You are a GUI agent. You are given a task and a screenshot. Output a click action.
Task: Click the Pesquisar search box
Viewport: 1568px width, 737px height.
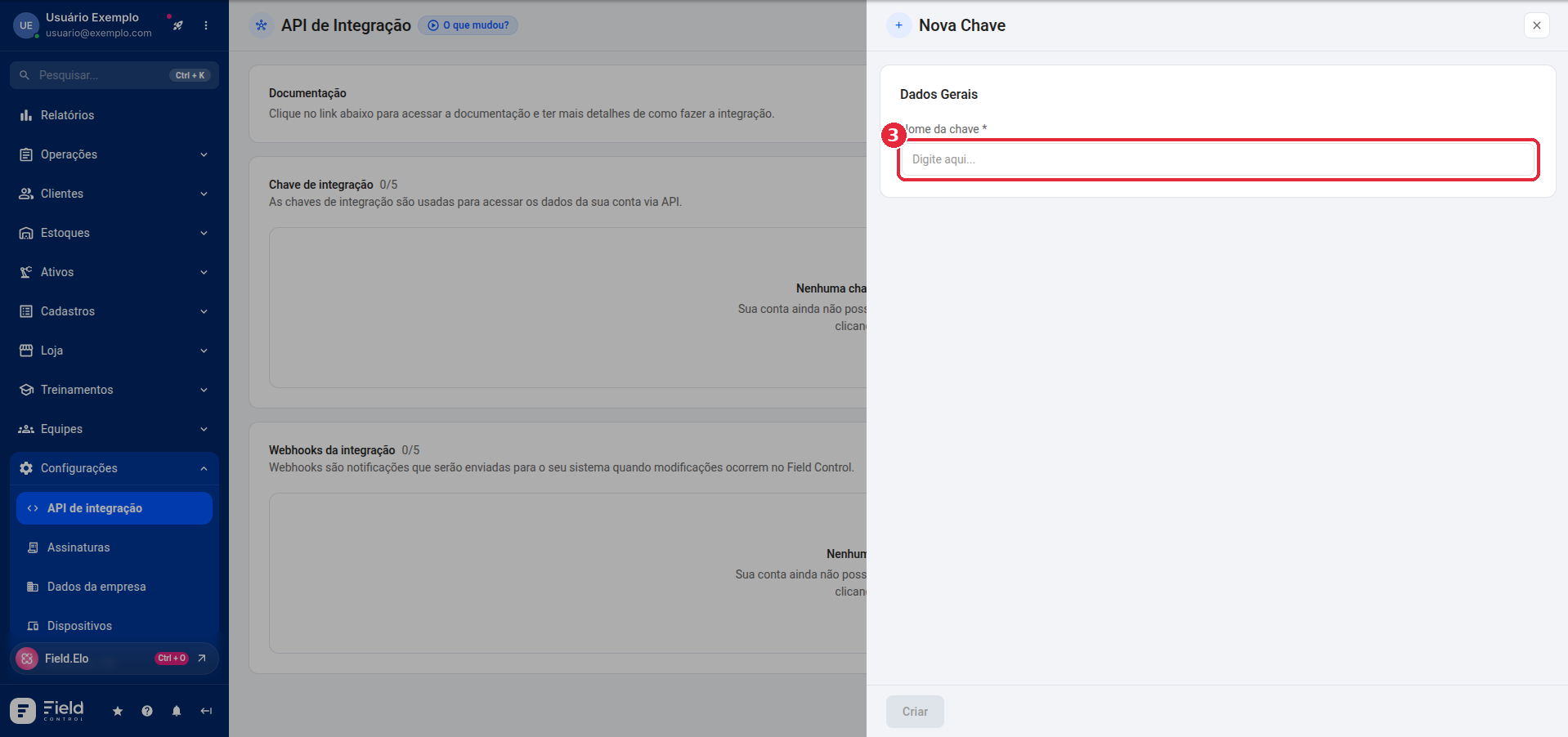[114, 75]
